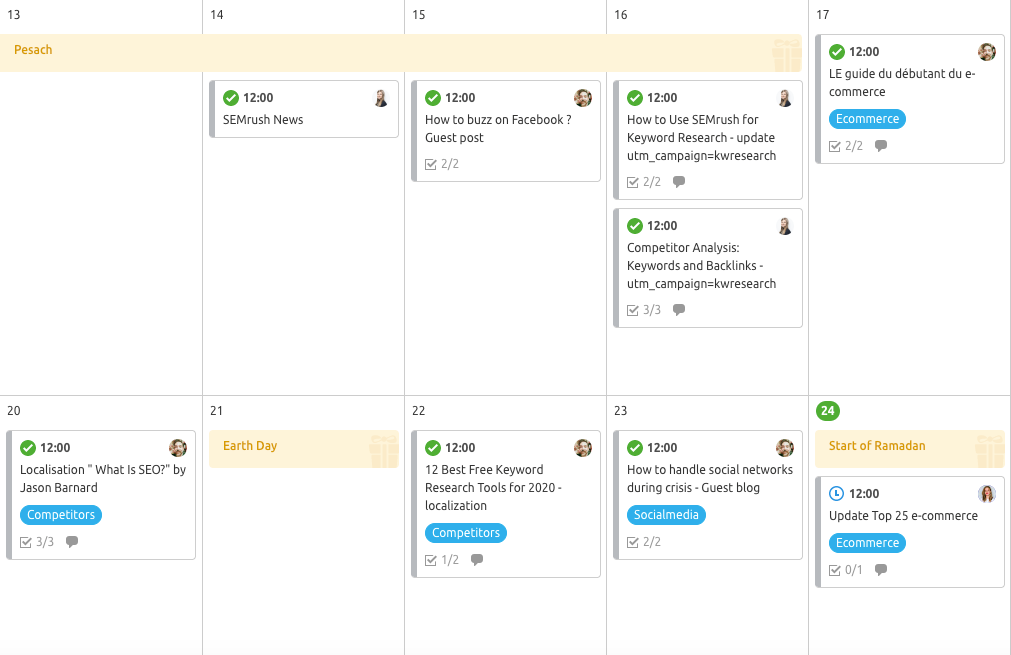Click the Socialmedia tag on the crisis guest blog

[666, 514]
